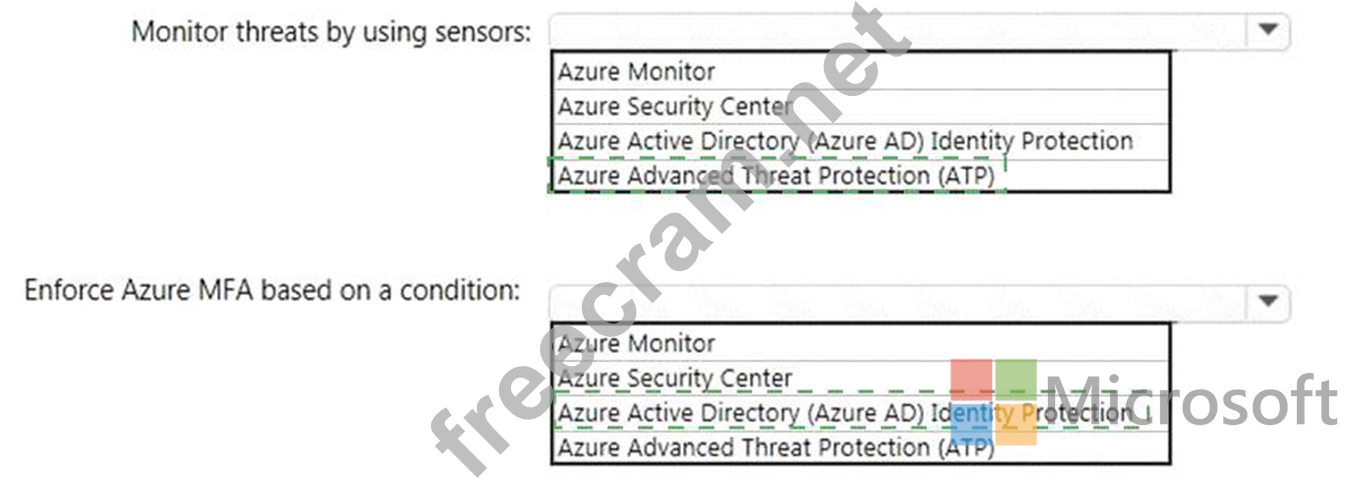Click the green square of Microsoft logo
This screenshot has height=484, width=1345.
pyautogui.click(x=1016, y=380)
